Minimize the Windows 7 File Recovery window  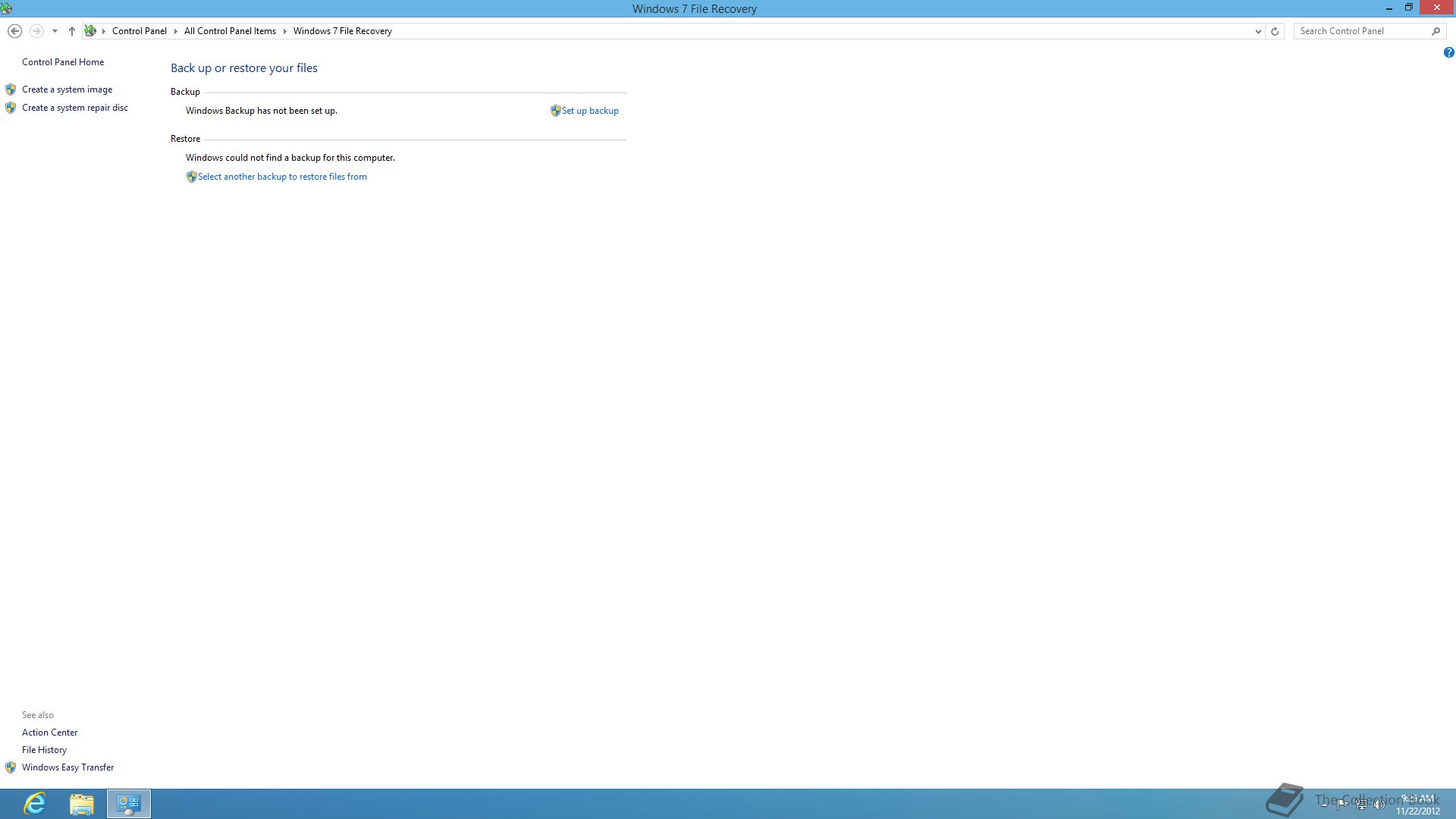1389,8
